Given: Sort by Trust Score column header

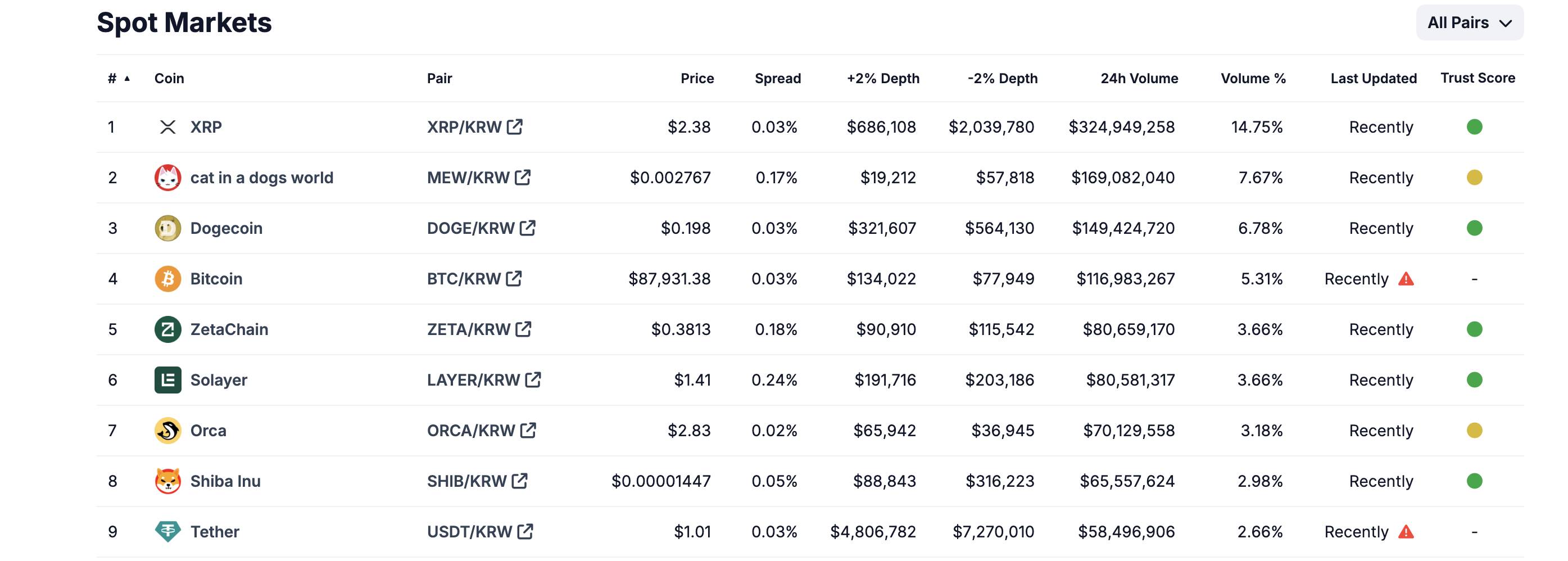Looking at the screenshot, I should pyautogui.click(x=1478, y=78).
